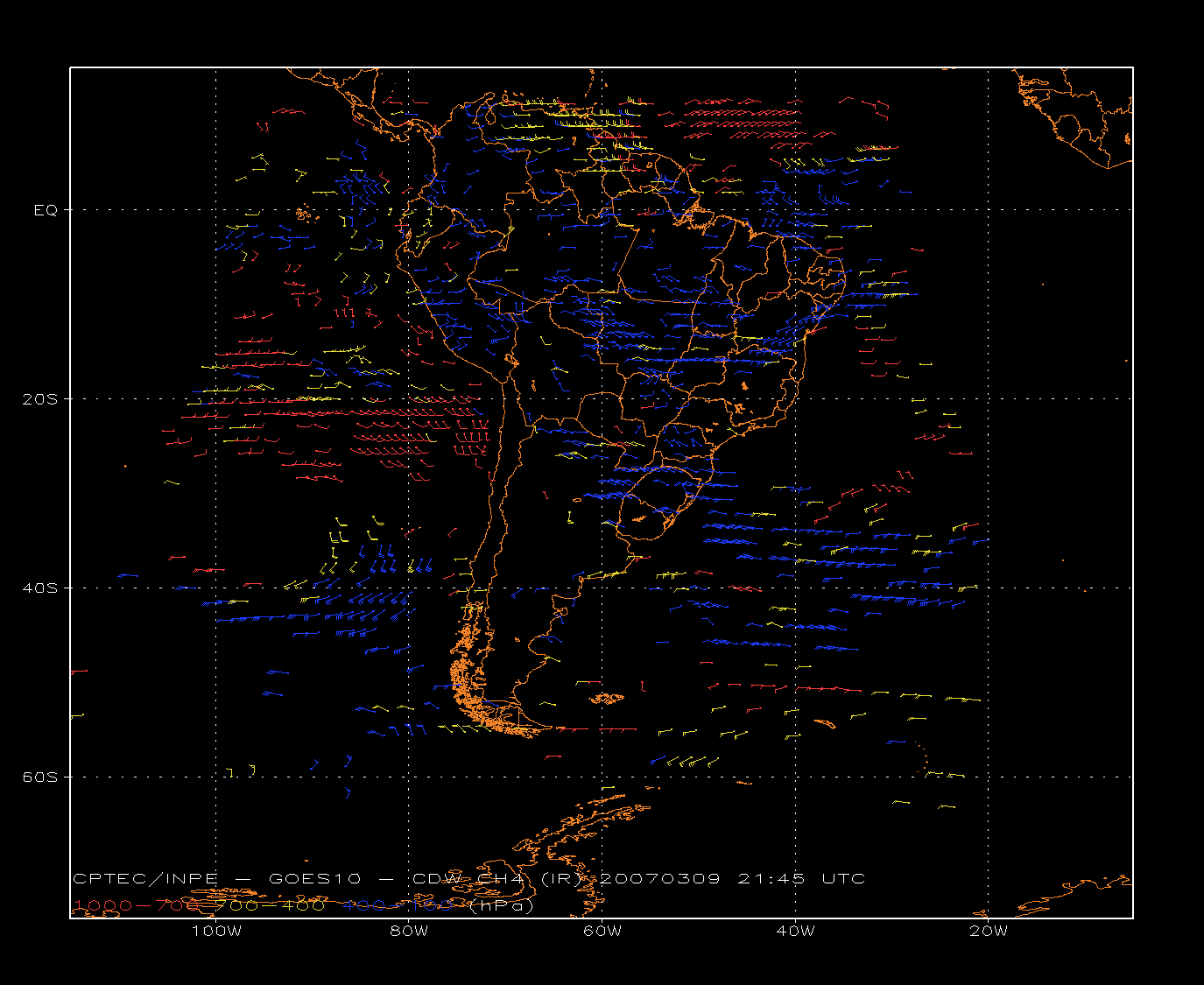This screenshot has width=1204, height=985.
Task: Click the 100W longitude label
Action: (216, 931)
